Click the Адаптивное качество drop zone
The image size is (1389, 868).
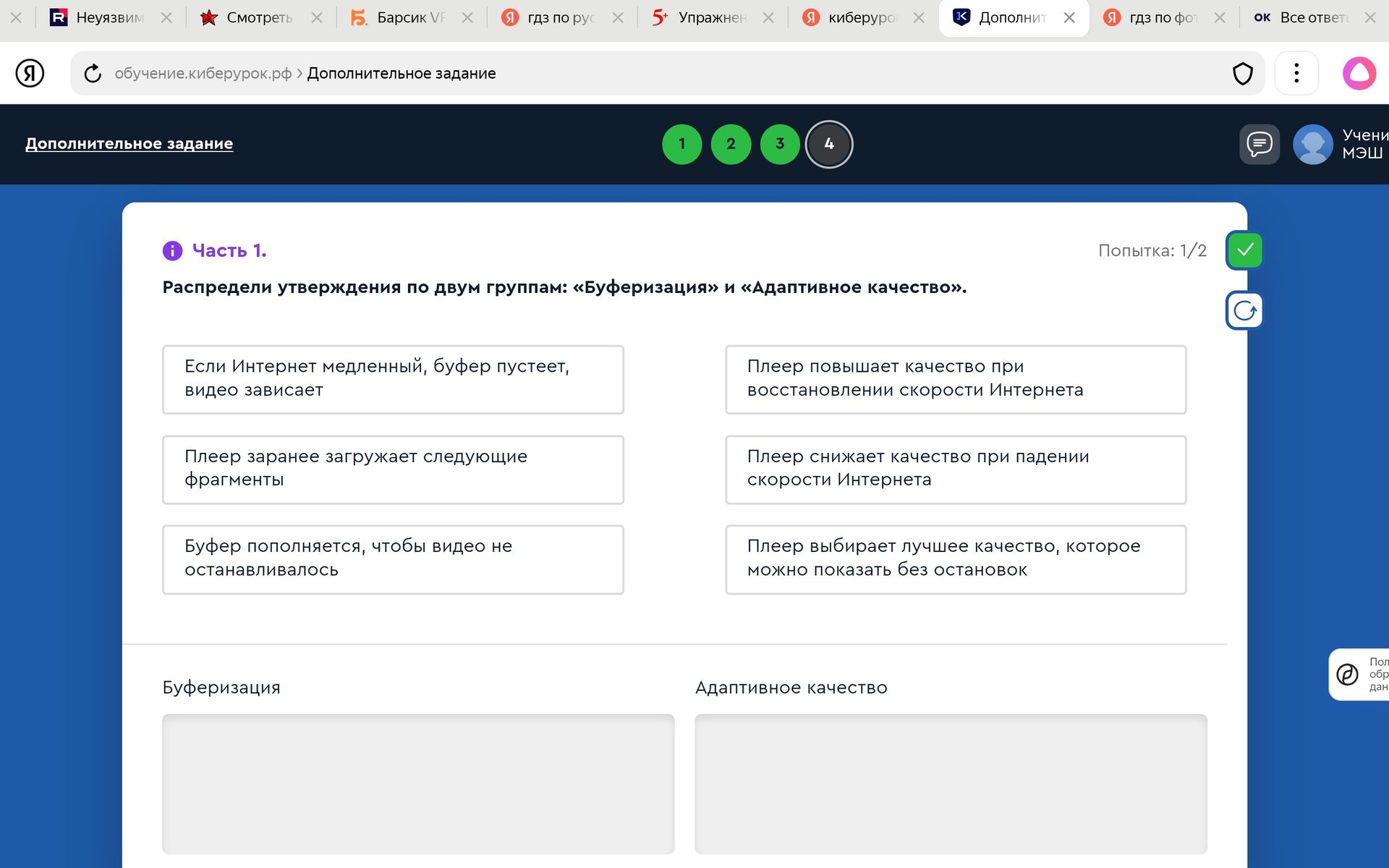[x=951, y=783]
